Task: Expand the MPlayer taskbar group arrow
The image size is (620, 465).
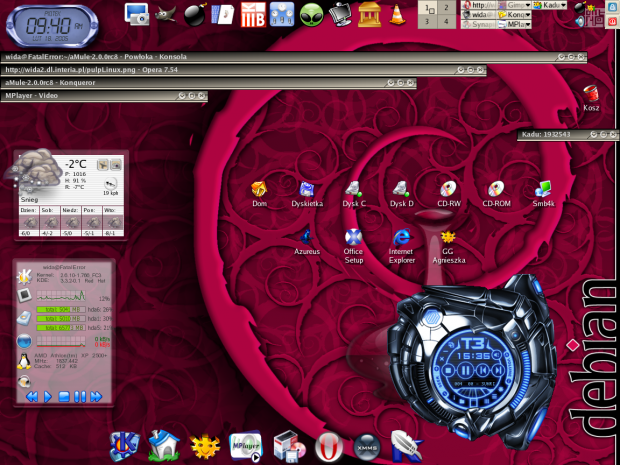Action: (528, 25)
